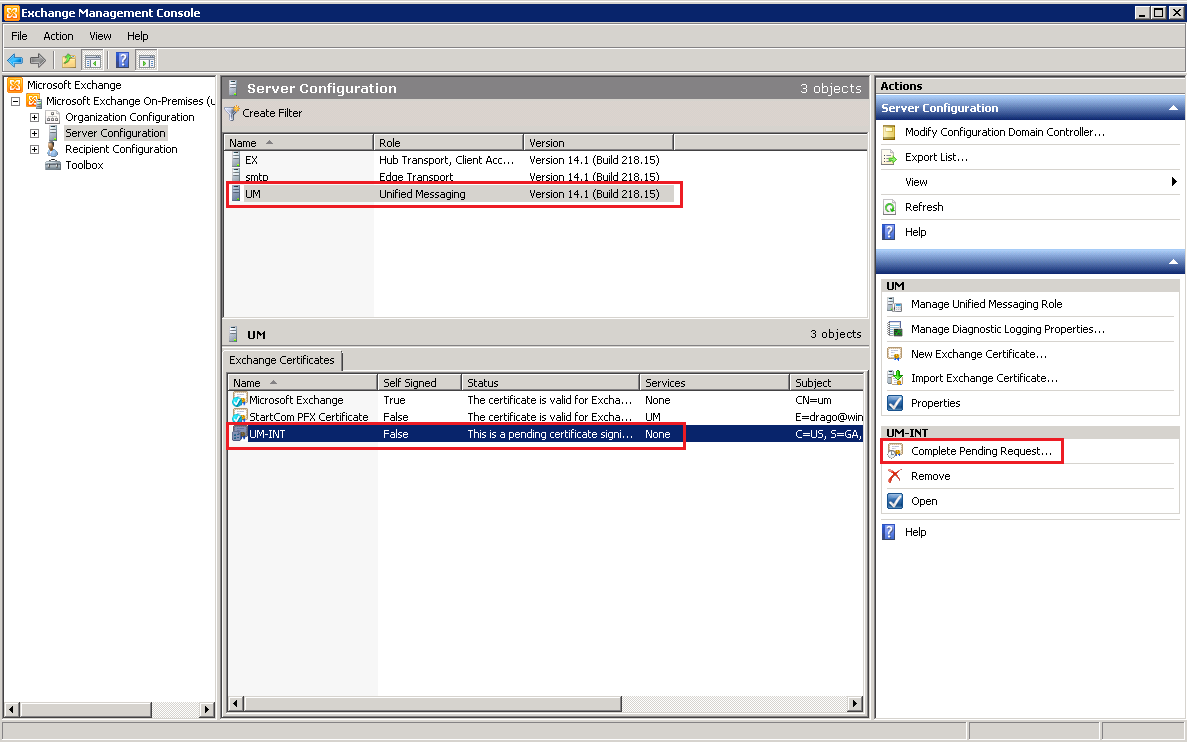Sort servers by Version column header

point(598,143)
